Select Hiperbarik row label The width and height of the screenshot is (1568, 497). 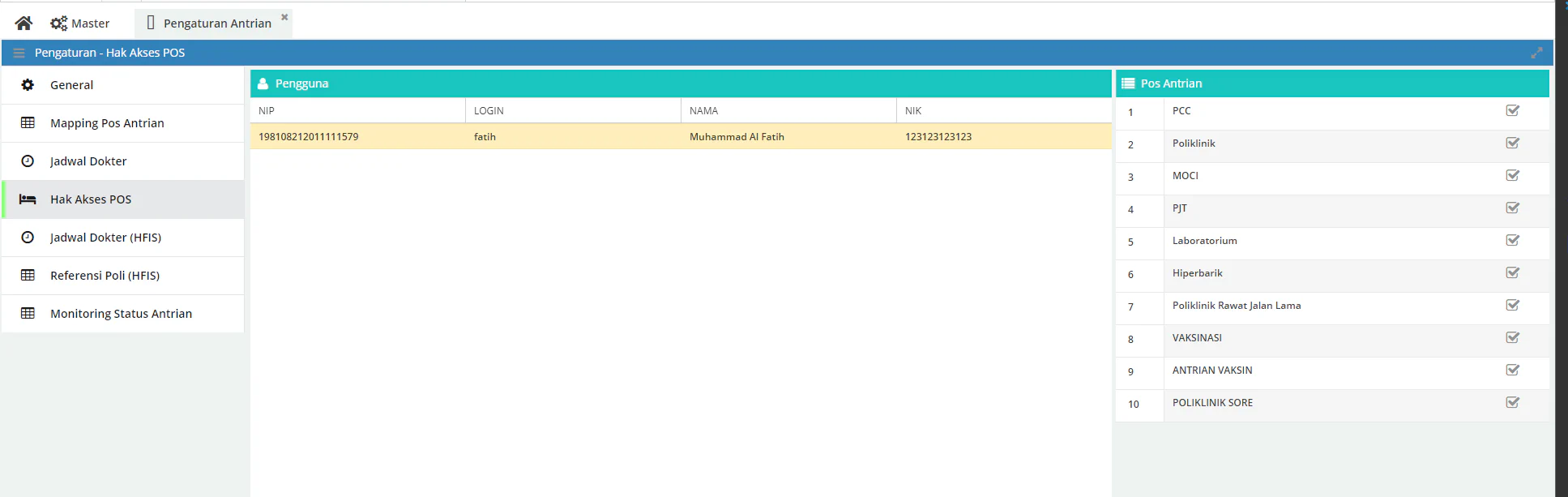(x=1197, y=273)
